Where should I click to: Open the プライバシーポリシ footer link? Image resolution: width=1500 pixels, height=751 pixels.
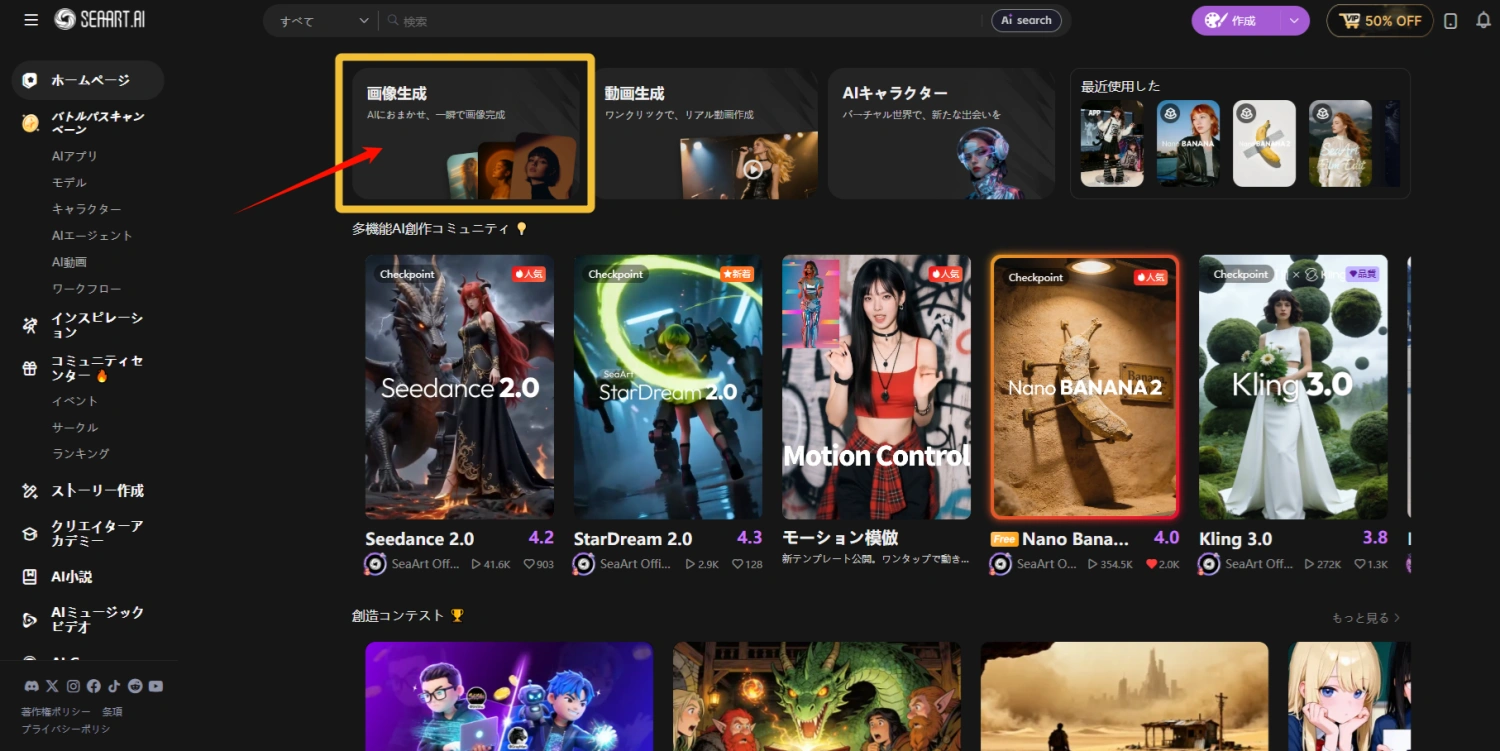pos(66,729)
